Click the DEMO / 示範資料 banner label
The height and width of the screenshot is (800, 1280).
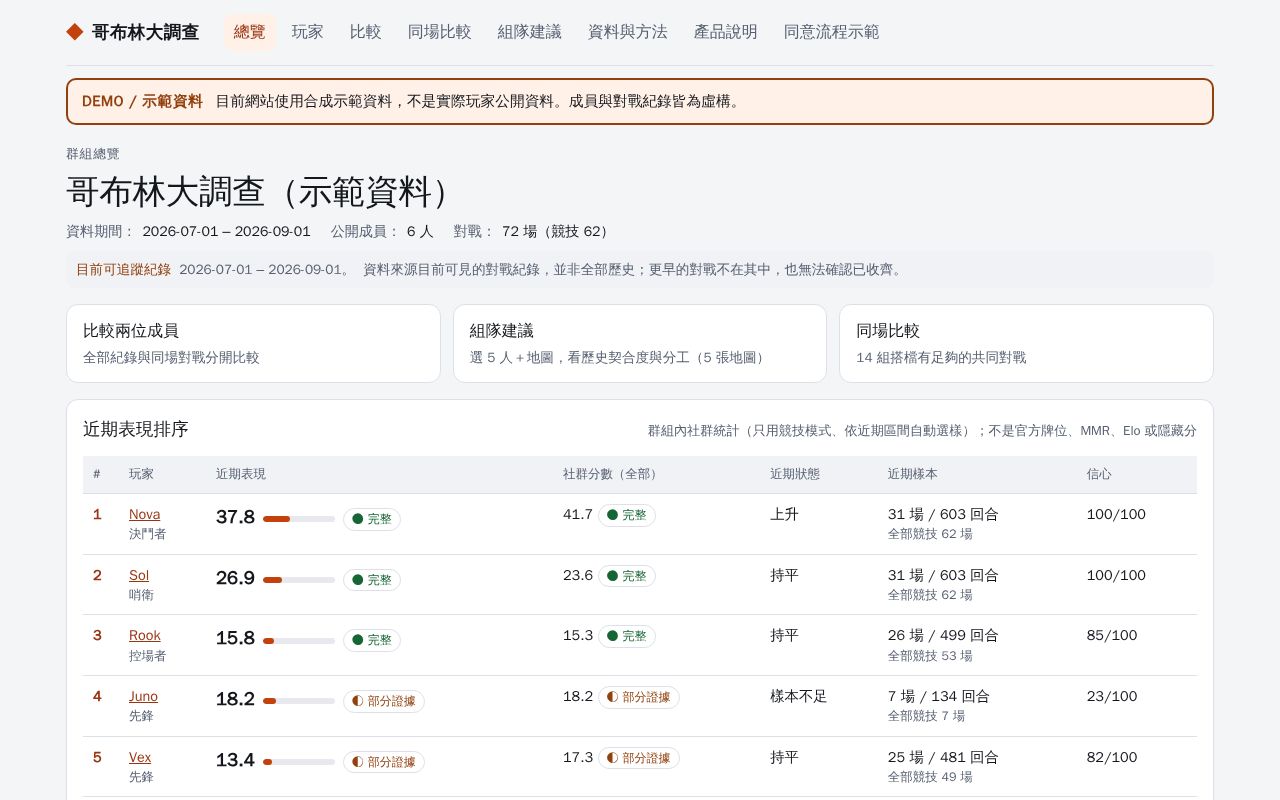point(142,101)
